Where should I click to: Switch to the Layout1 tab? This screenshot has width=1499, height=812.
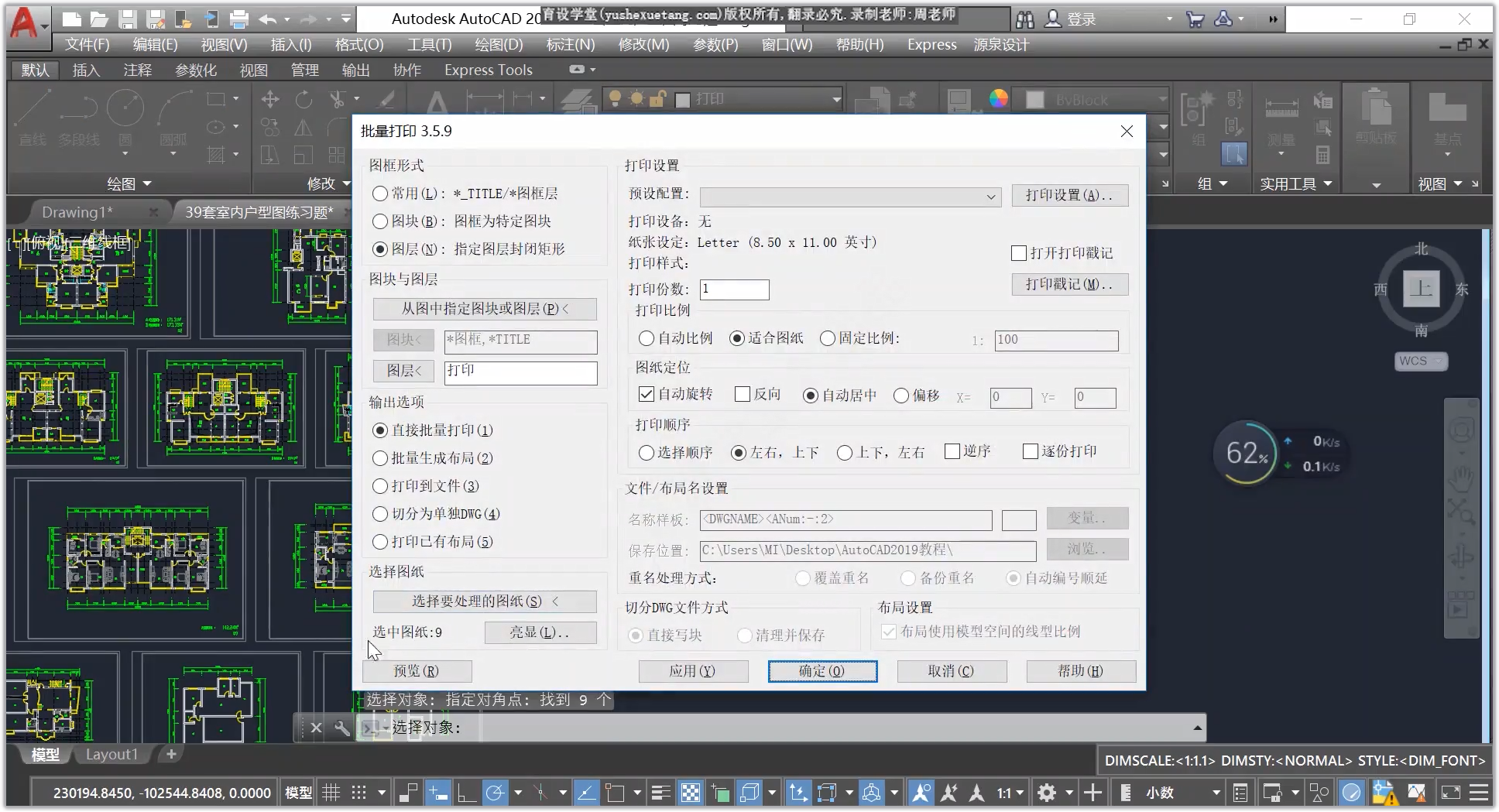tap(111, 755)
